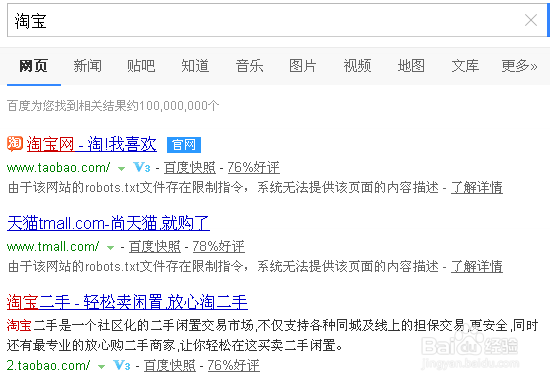The height and width of the screenshot is (382, 550).
Task: Open the 贴吧 tab
Action: (141, 66)
